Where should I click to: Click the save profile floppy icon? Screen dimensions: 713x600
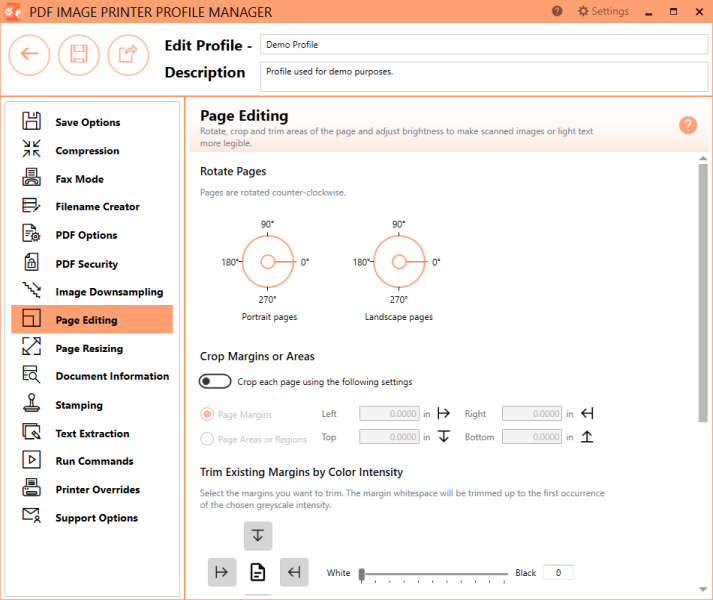coord(79,55)
